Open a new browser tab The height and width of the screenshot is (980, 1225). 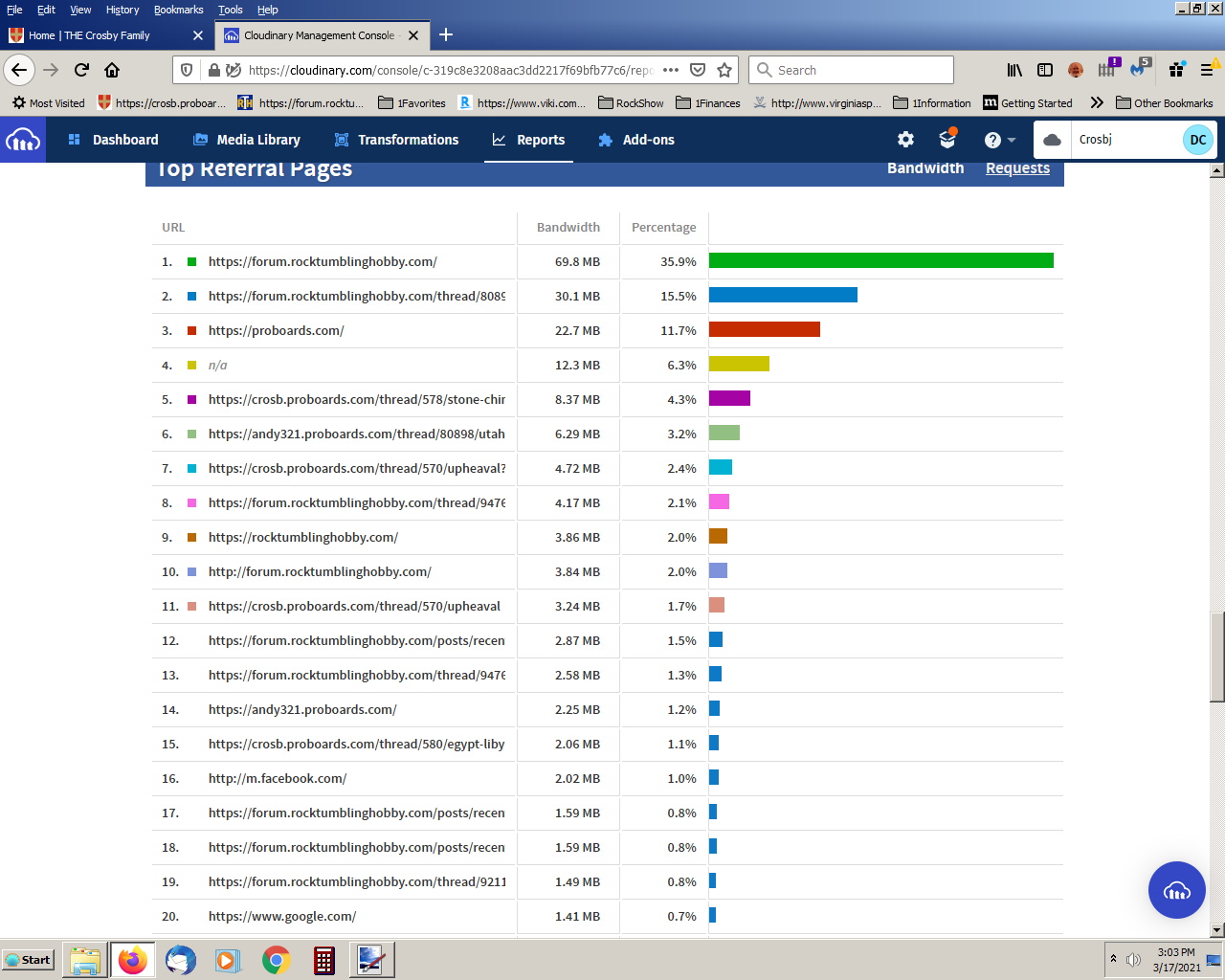pyautogui.click(x=446, y=35)
